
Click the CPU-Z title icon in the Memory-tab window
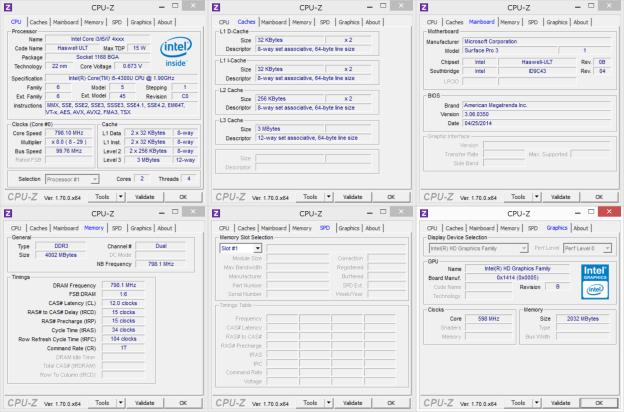pyautogui.click(x=8, y=213)
